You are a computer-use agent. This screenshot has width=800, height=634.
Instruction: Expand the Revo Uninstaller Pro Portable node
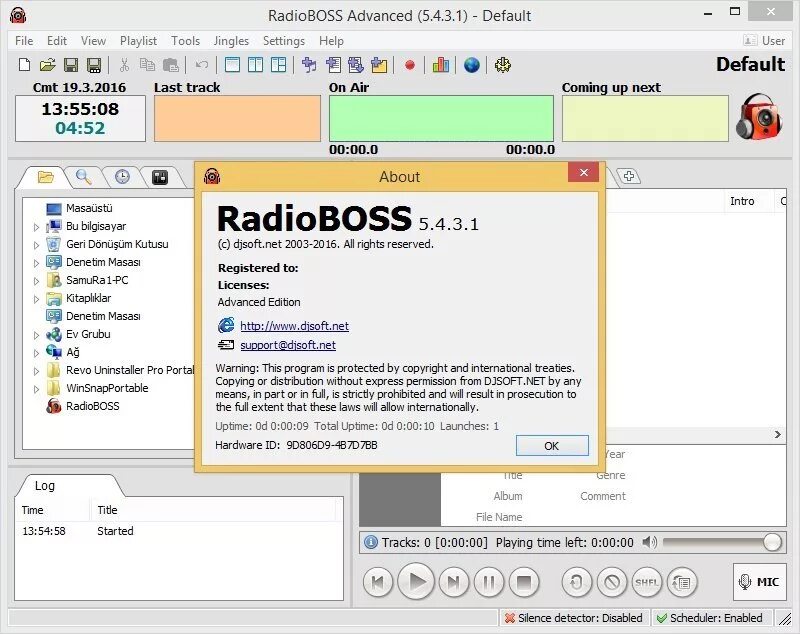(x=36, y=371)
